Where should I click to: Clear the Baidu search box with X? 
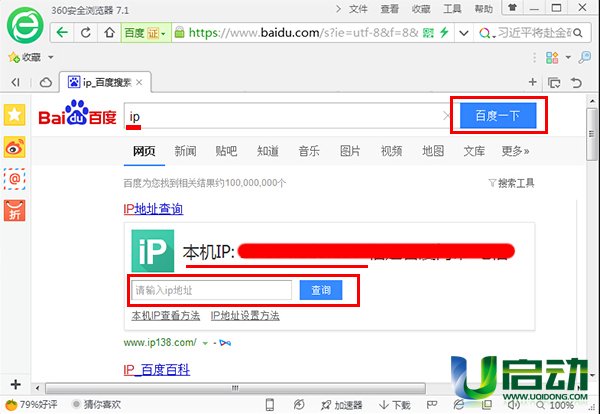click(446, 115)
